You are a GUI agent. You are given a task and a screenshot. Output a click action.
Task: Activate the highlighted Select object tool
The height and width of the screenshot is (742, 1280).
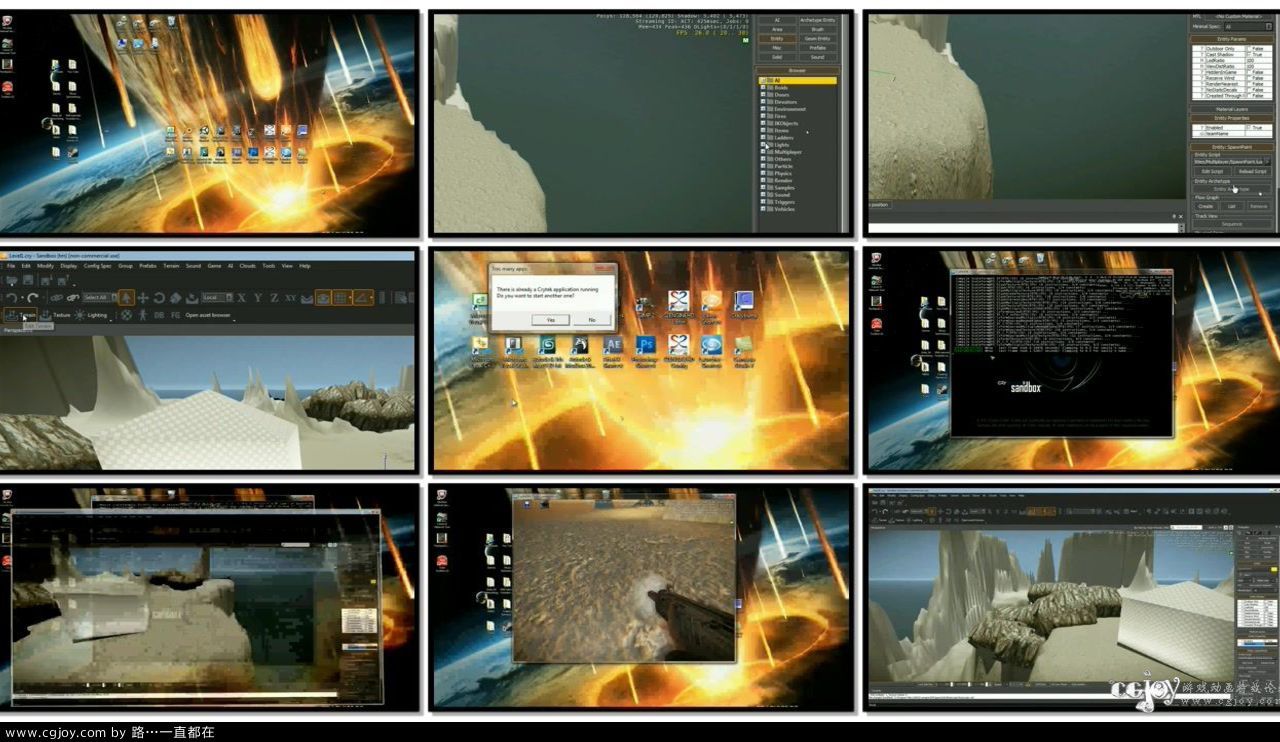[126, 298]
